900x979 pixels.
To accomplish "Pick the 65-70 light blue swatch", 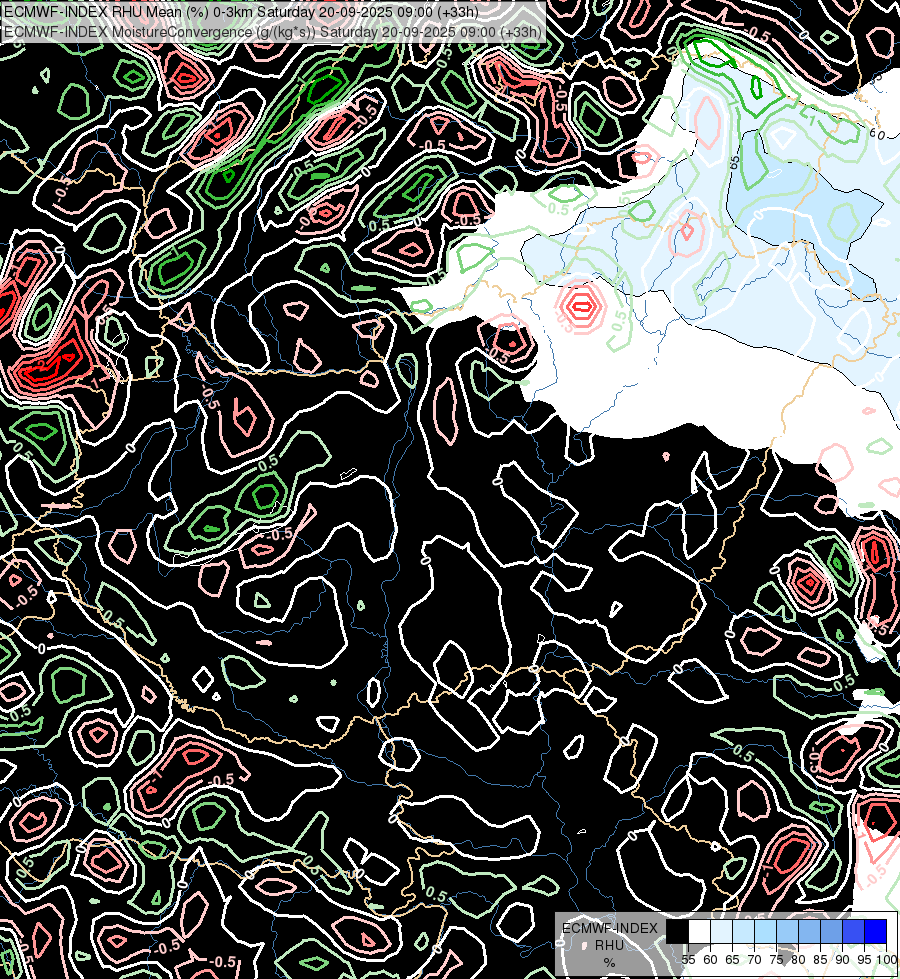I will (743, 931).
